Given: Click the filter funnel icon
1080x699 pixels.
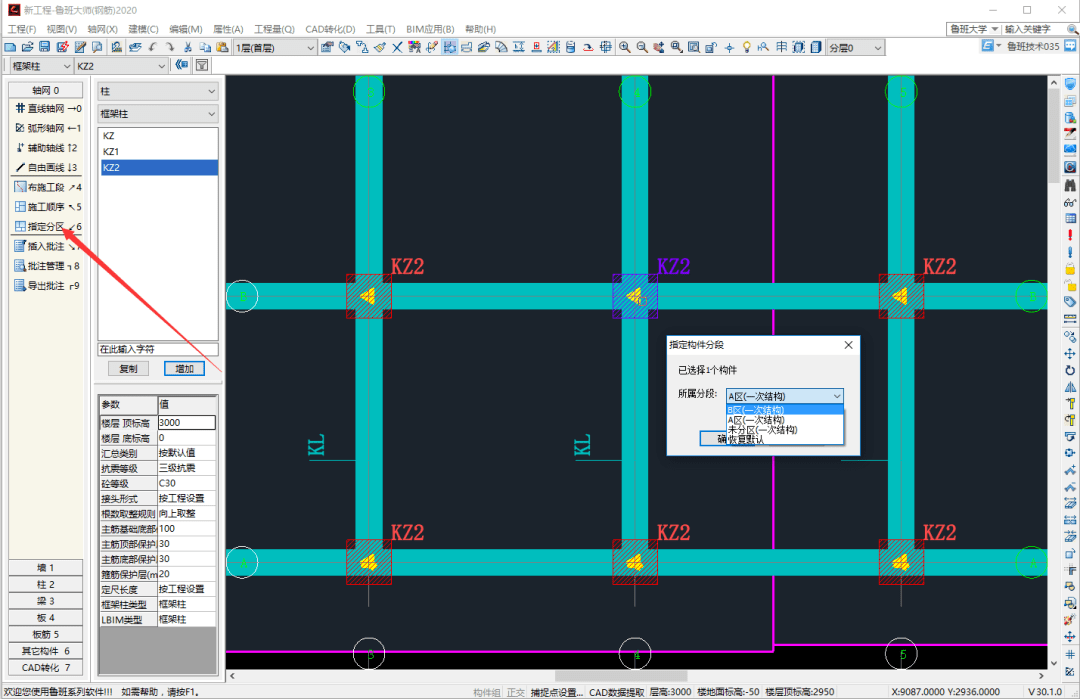Looking at the screenshot, I should tap(202, 65).
